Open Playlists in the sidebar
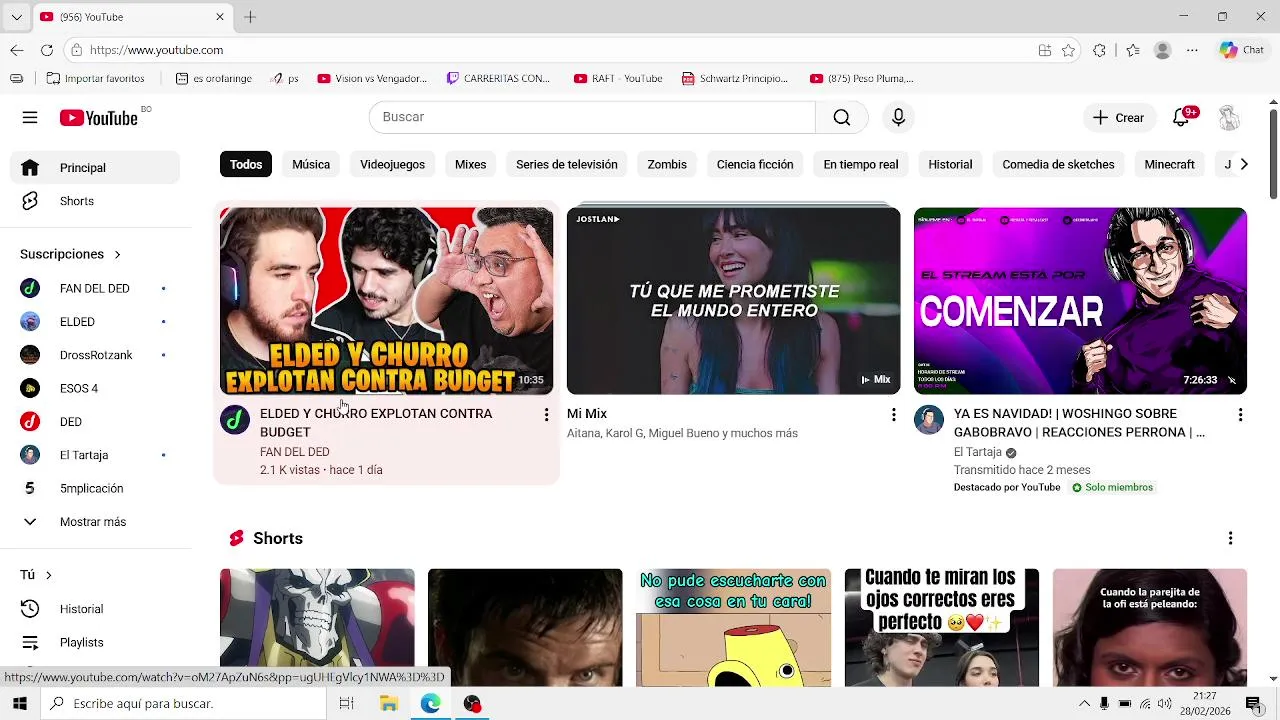The height and width of the screenshot is (720, 1280). tap(95, 642)
